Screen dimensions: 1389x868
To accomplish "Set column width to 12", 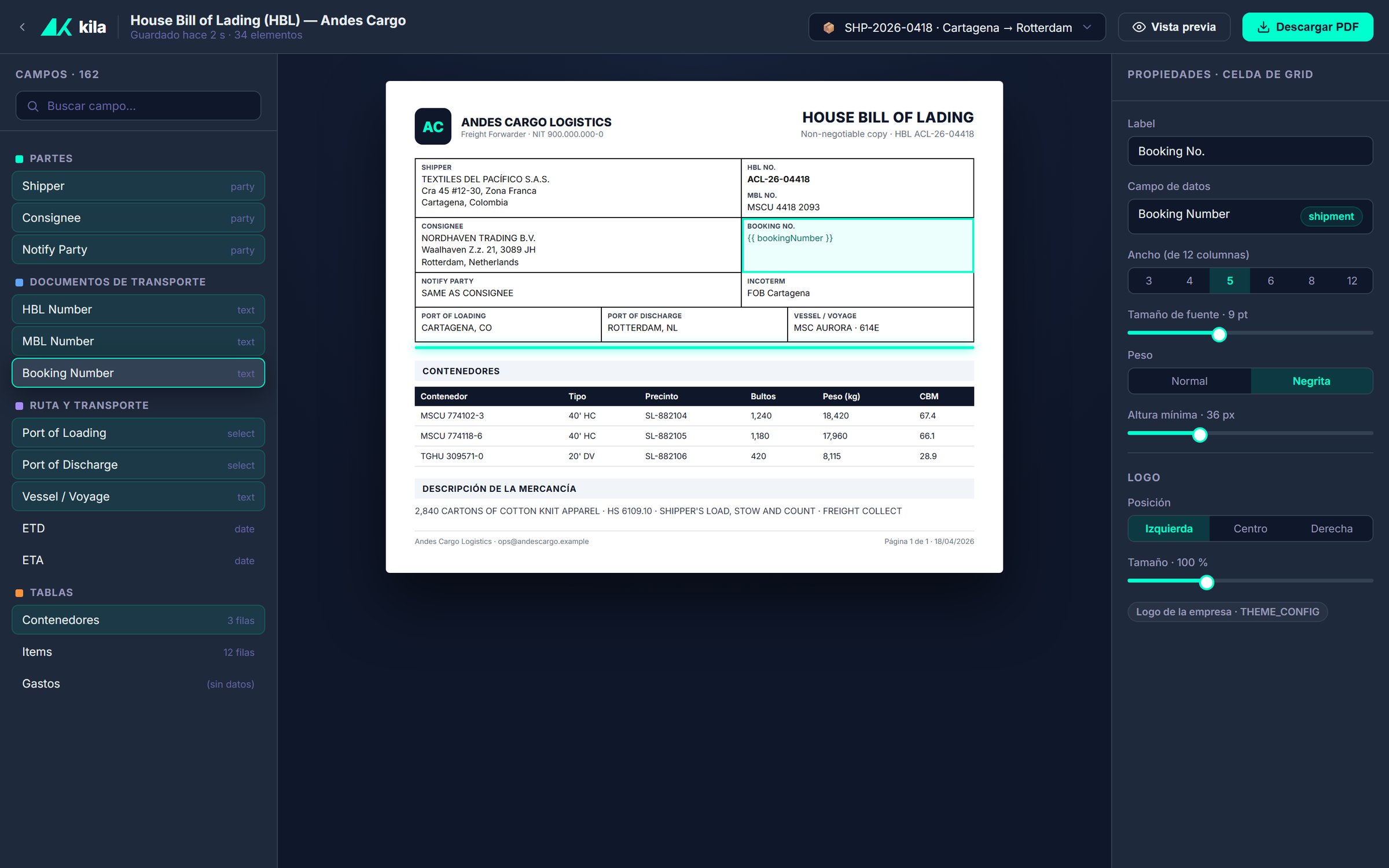I will 1351,281.
